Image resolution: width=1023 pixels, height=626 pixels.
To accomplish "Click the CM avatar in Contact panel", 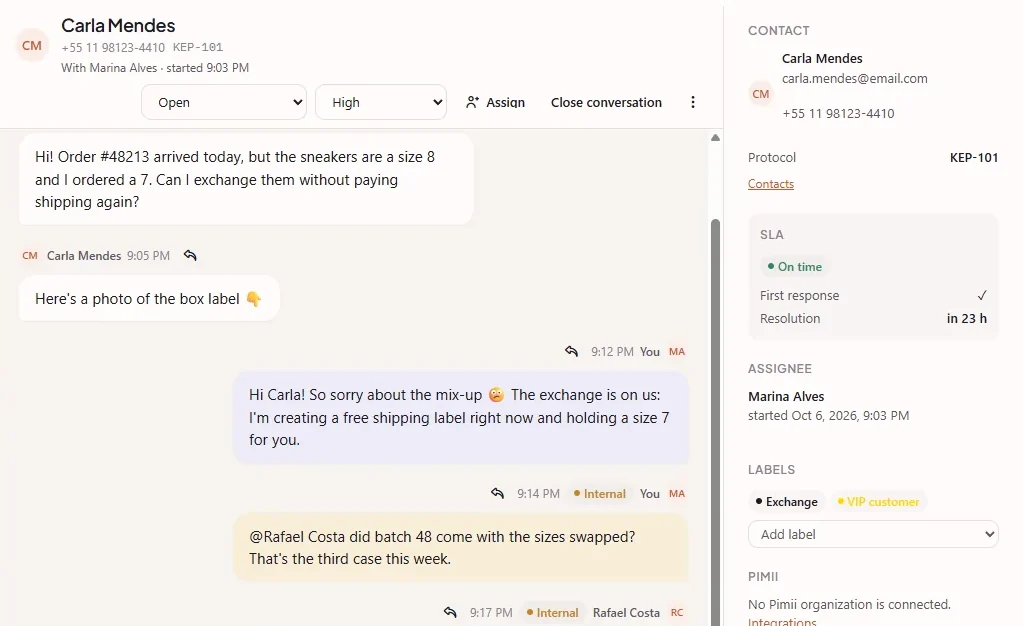I will 761,94.
